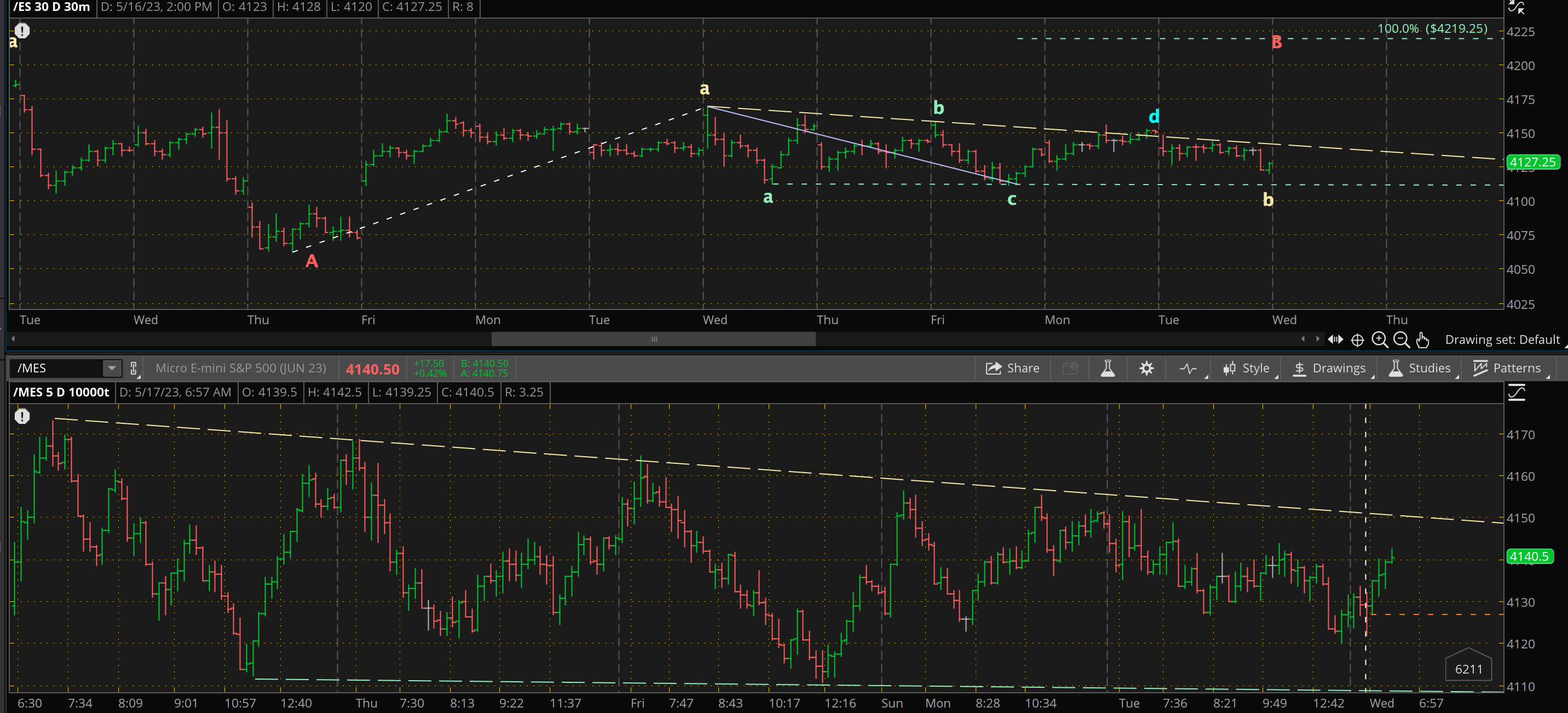Click the /MES symbol input field

(59, 369)
